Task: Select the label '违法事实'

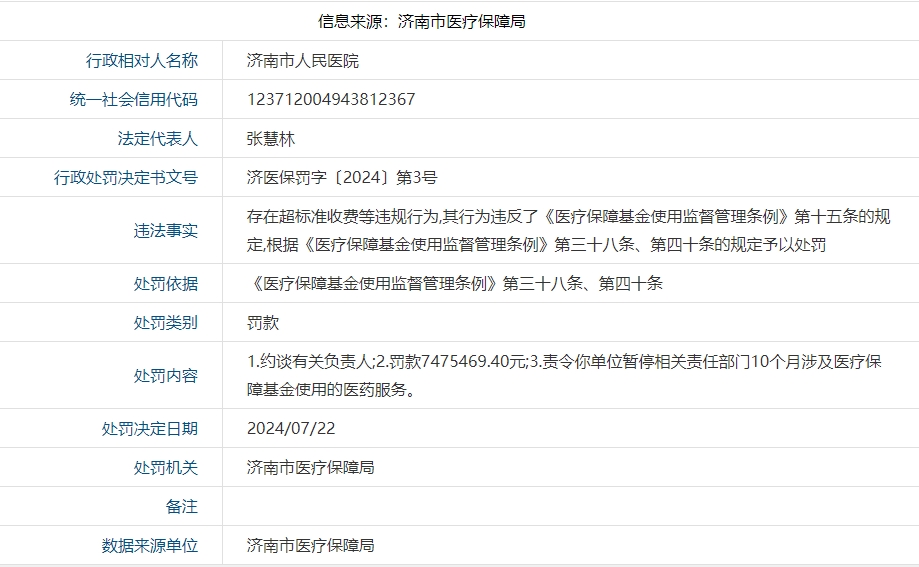Action: pos(166,230)
